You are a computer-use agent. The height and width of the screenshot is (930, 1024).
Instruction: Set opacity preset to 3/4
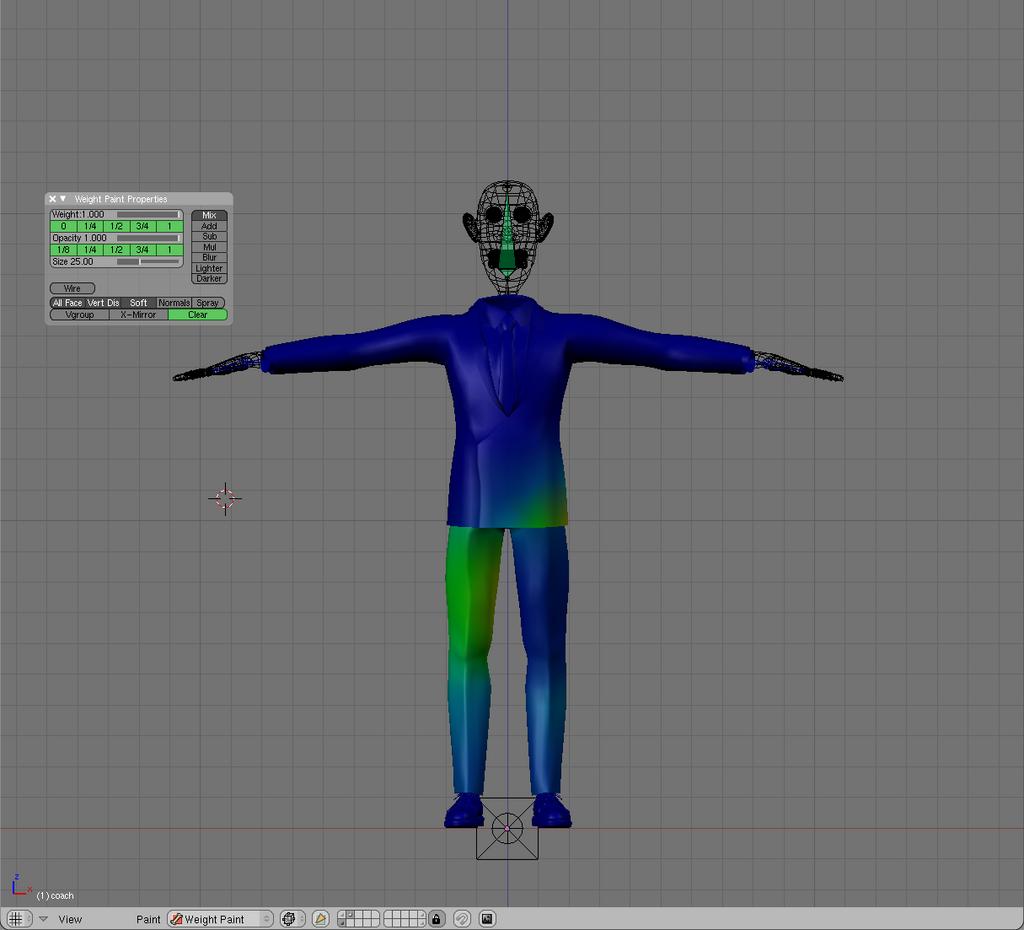142,249
